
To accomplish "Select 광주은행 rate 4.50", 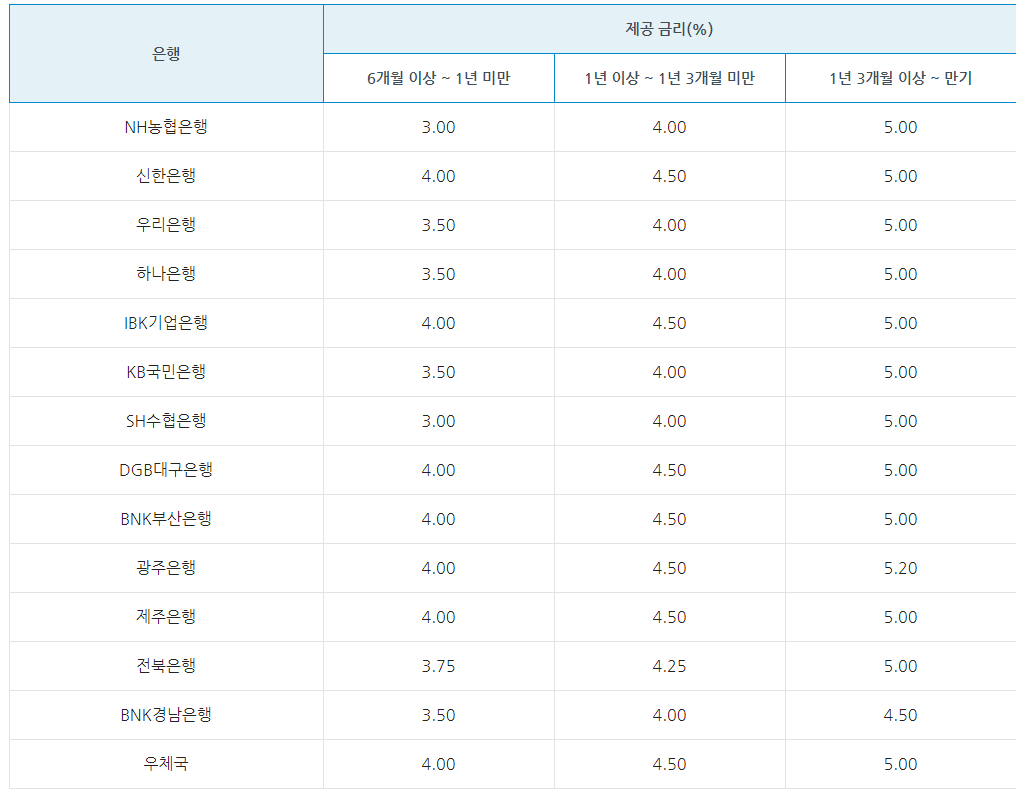I will point(669,568).
